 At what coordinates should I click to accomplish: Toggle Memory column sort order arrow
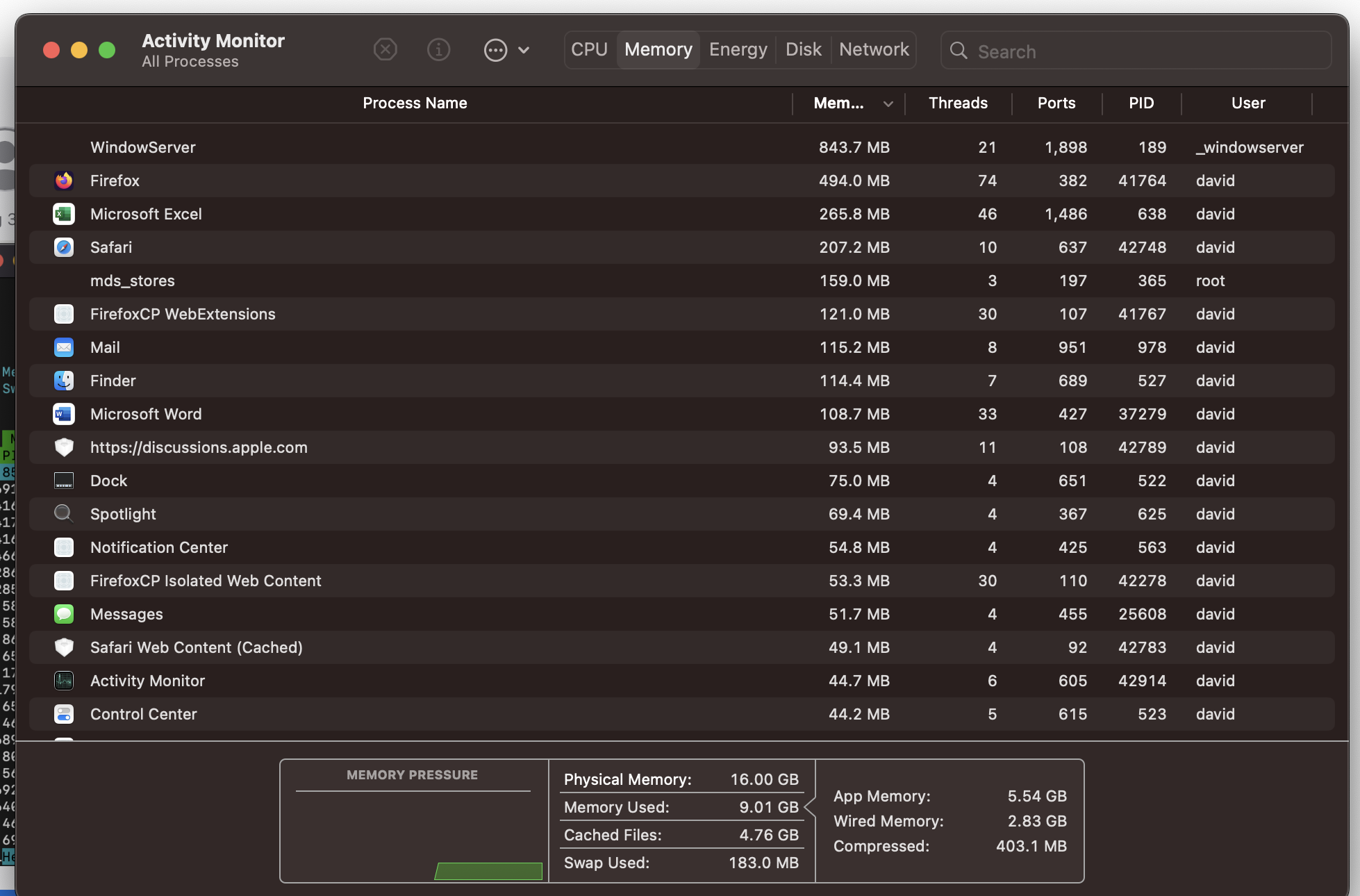click(x=888, y=104)
